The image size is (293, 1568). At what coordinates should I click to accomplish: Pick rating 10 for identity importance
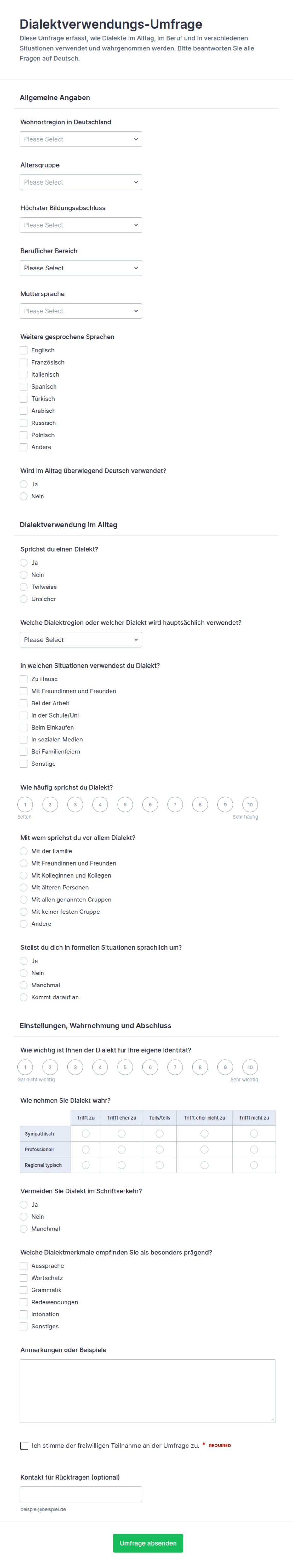(x=250, y=1067)
